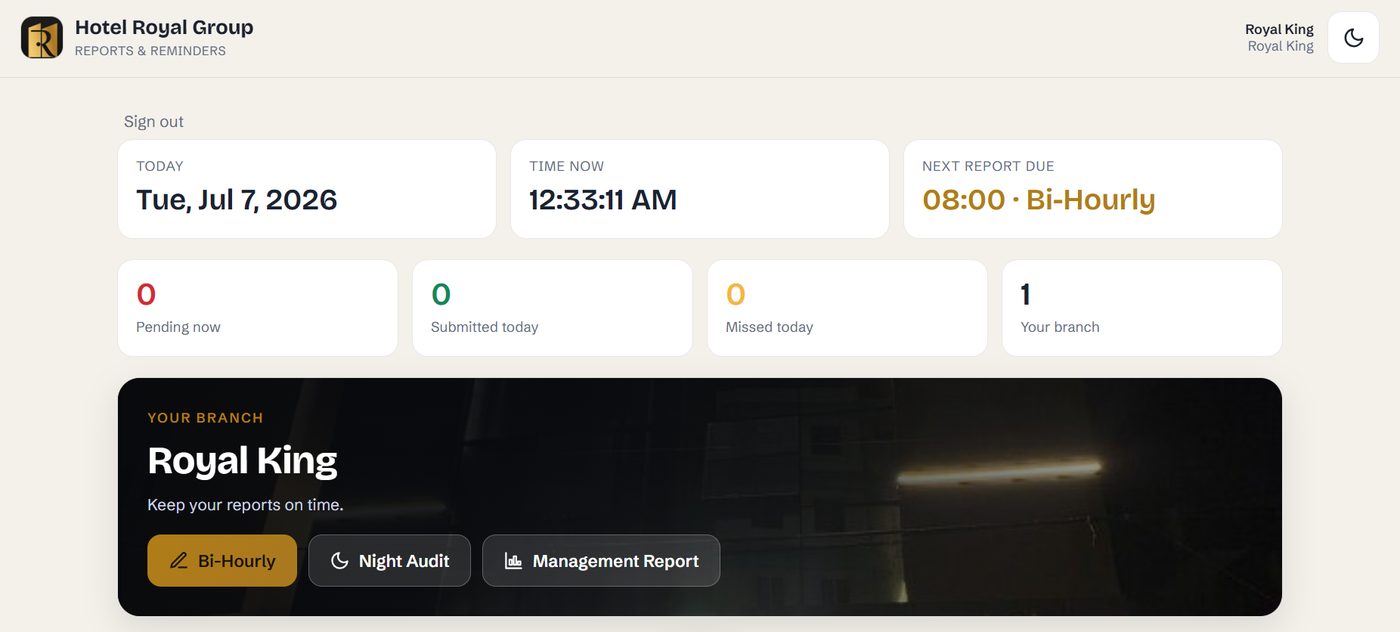Click the chart icon on Management Report button
Image resolution: width=1400 pixels, height=632 pixels.
coord(514,561)
